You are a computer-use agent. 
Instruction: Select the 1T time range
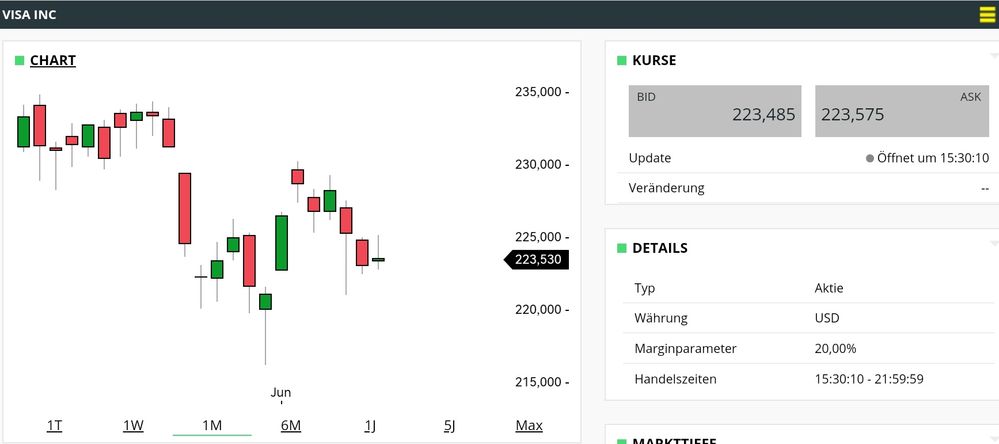coord(54,426)
